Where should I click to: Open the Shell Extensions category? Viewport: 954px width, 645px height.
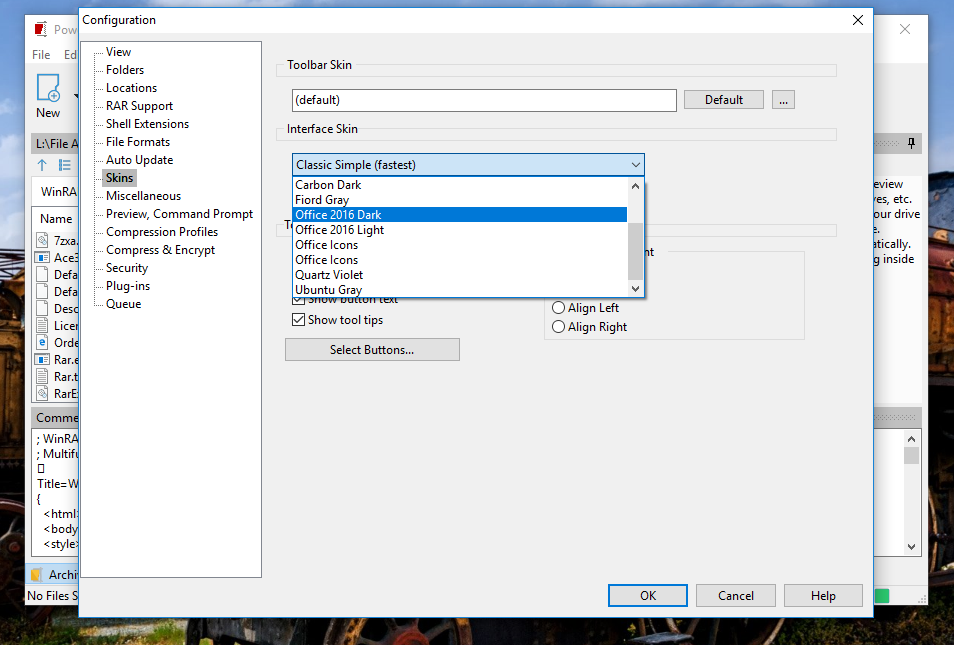(x=147, y=124)
